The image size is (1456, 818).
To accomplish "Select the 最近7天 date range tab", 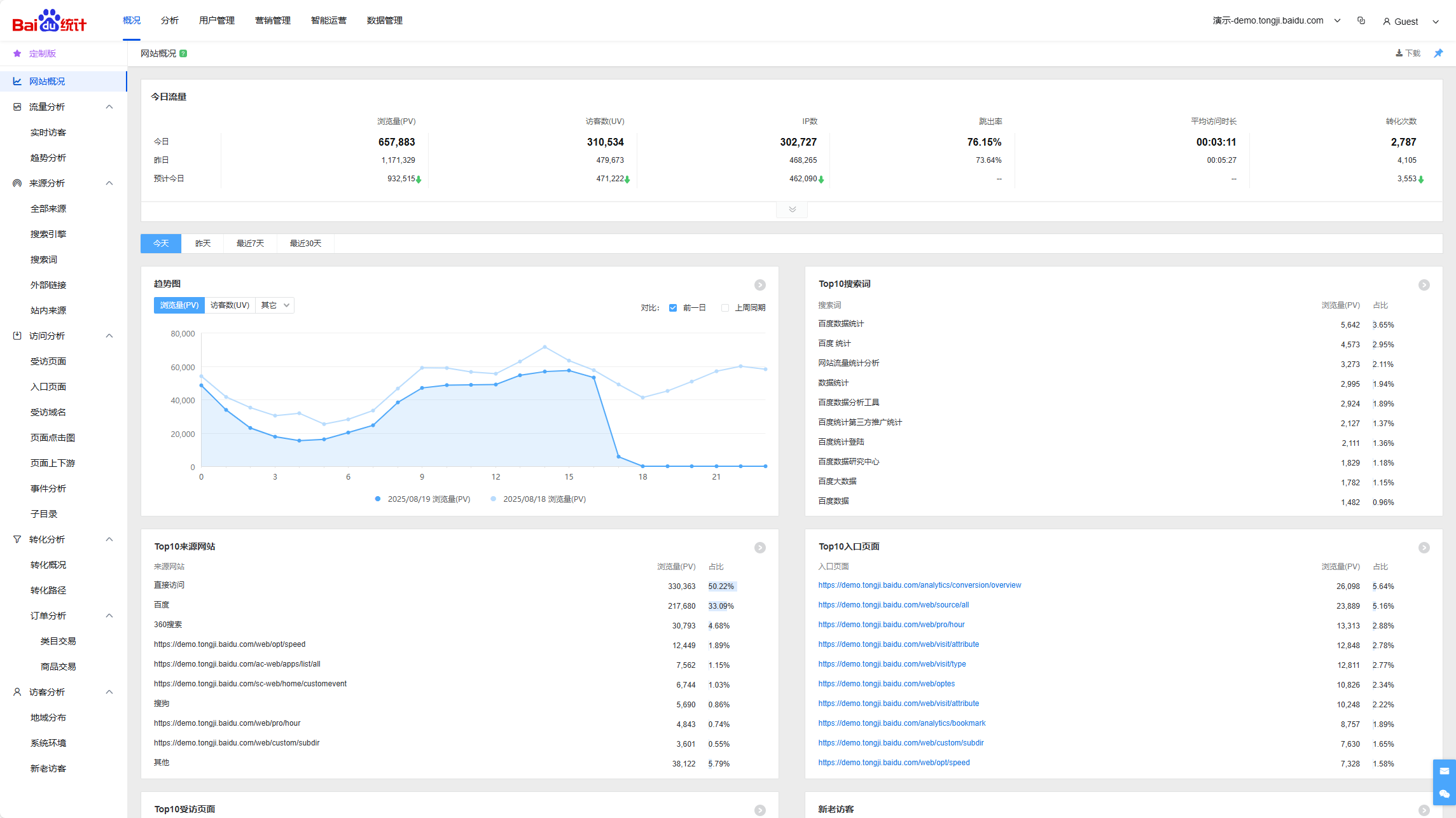I will 251,244.
